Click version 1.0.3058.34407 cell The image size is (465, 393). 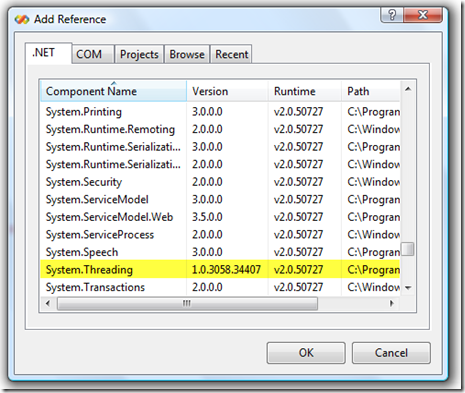[226, 270]
